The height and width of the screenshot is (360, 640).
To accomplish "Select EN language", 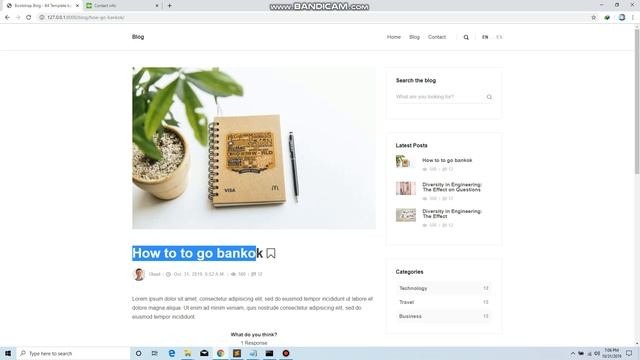I will 485,37.
